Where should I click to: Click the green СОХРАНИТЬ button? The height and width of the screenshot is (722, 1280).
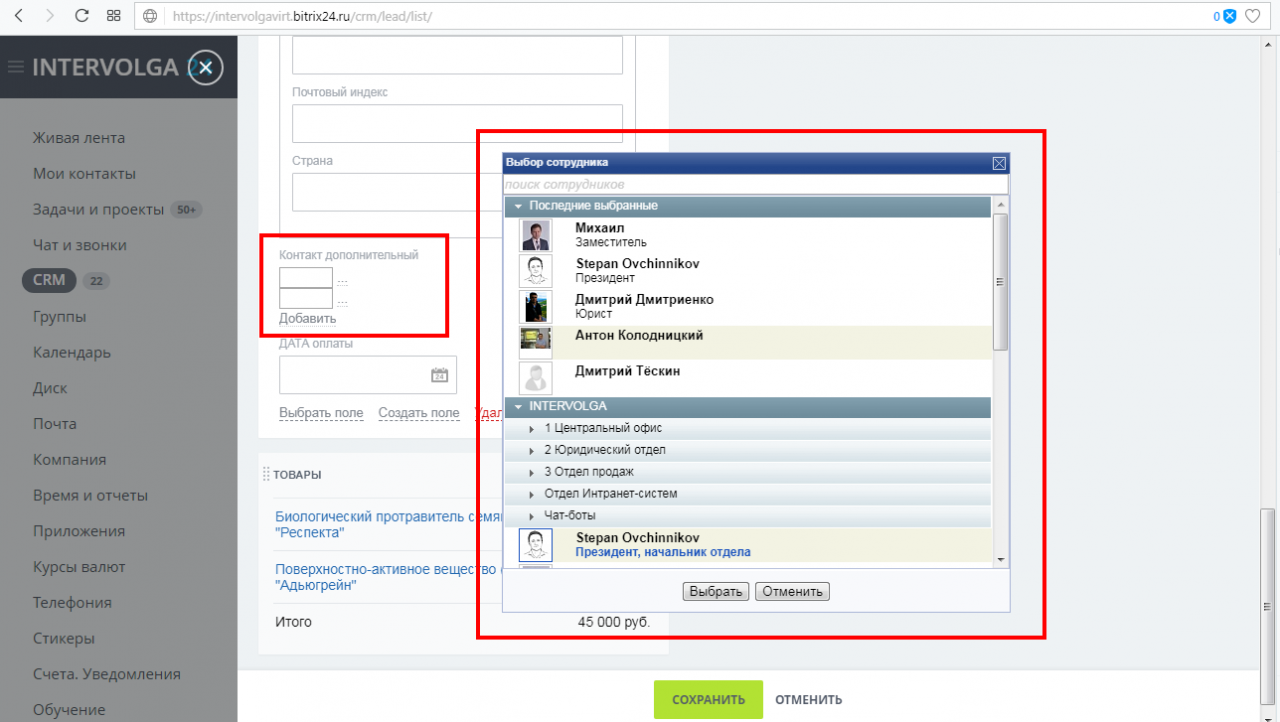pos(708,700)
